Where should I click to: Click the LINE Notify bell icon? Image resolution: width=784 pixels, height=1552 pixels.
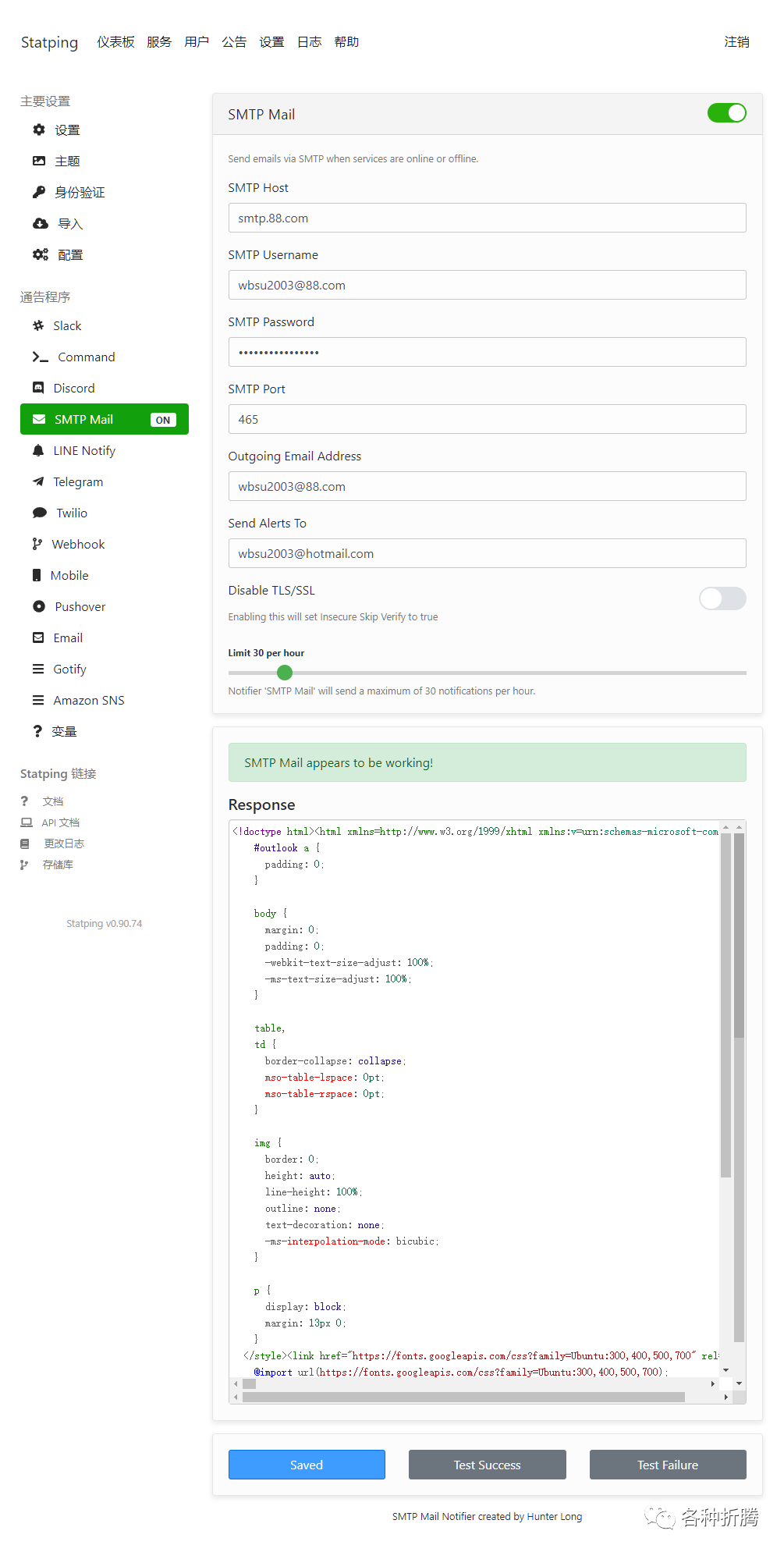[38, 450]
